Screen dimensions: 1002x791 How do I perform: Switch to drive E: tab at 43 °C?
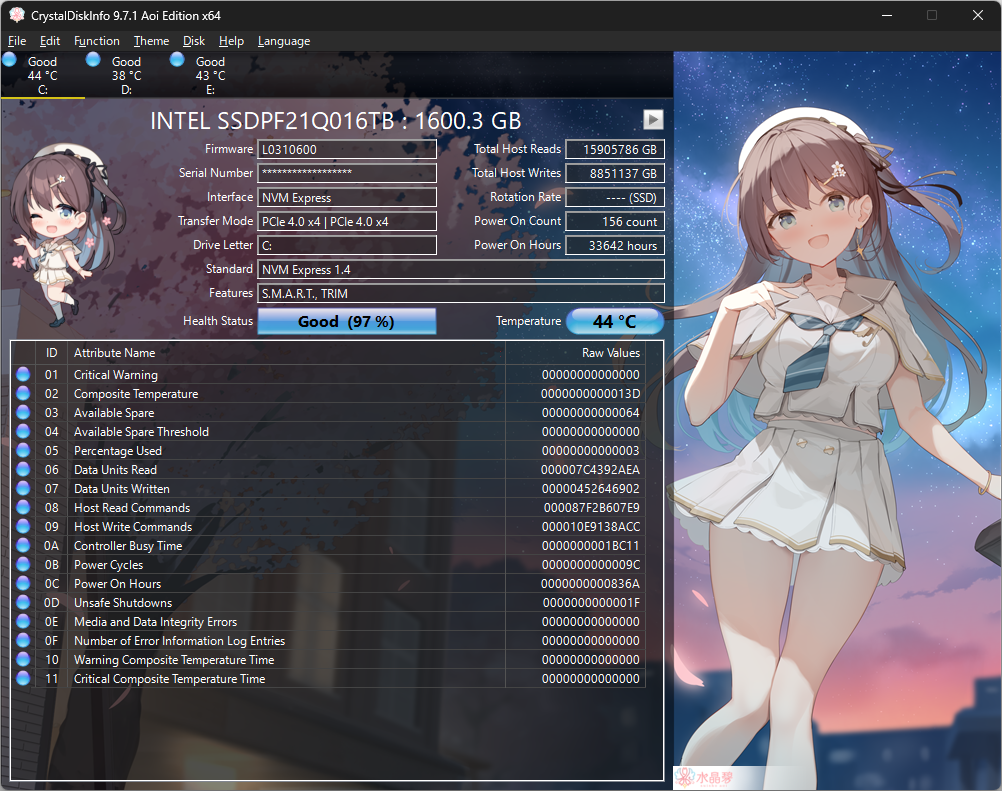pyautogui.click(x=210, y=75)
